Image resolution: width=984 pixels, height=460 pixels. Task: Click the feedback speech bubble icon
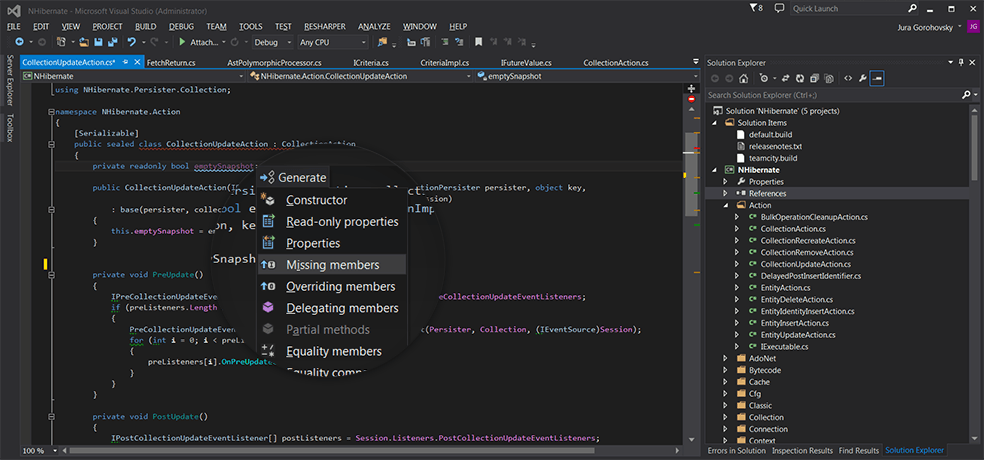tap(779, 8)
